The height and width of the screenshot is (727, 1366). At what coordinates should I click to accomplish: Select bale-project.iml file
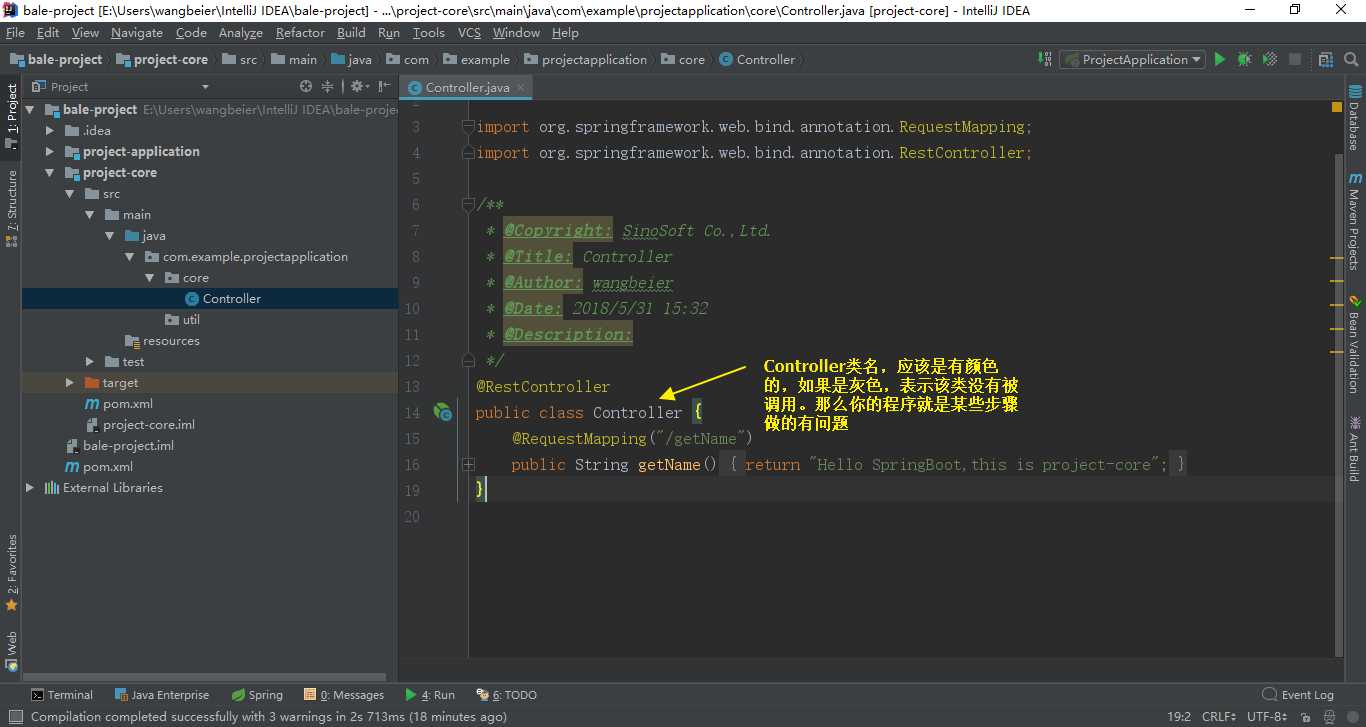(119, 445)
